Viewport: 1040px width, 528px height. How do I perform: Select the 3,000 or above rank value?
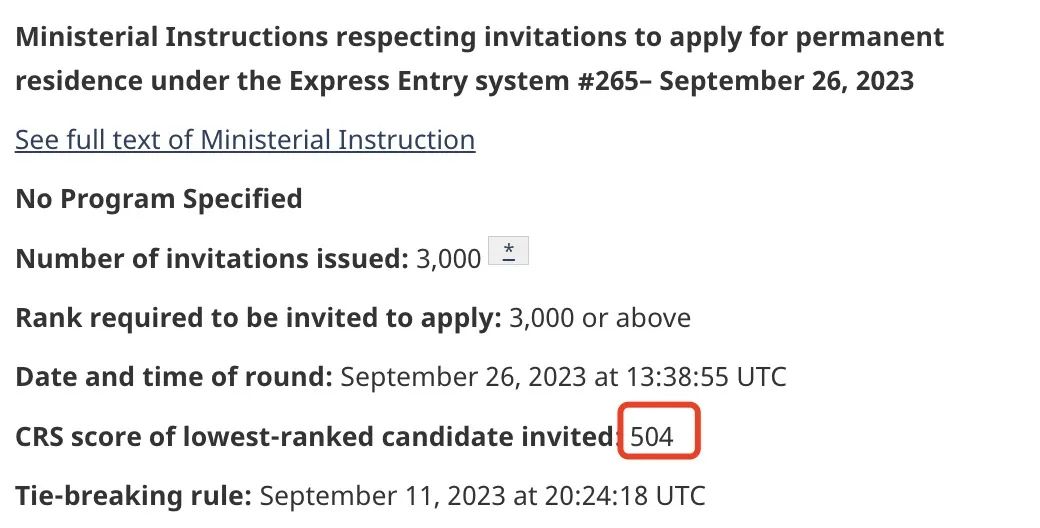(x=600, y=318)
